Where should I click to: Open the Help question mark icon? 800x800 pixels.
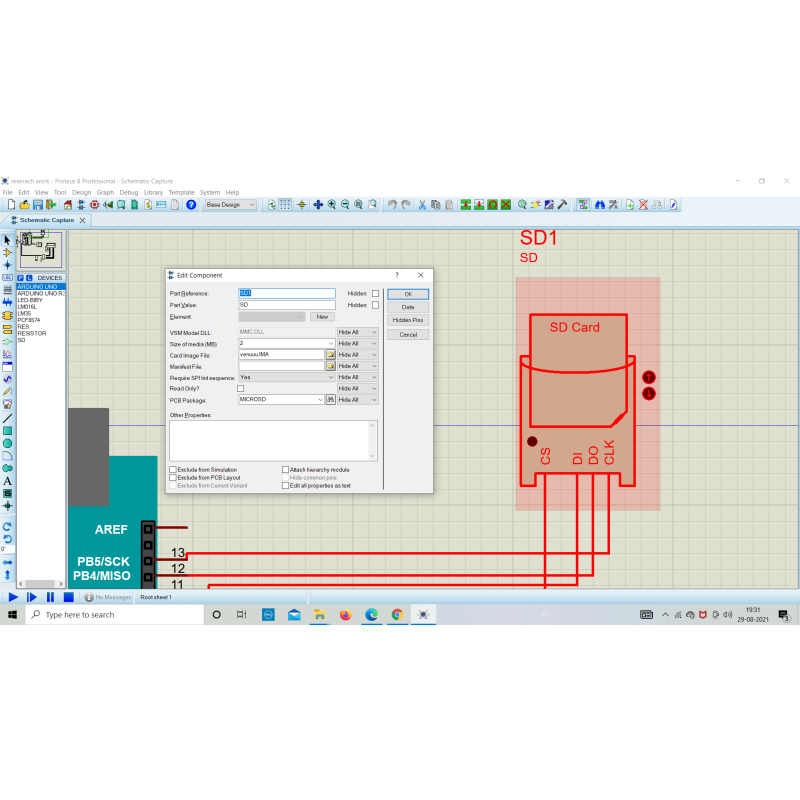[190, 204]
